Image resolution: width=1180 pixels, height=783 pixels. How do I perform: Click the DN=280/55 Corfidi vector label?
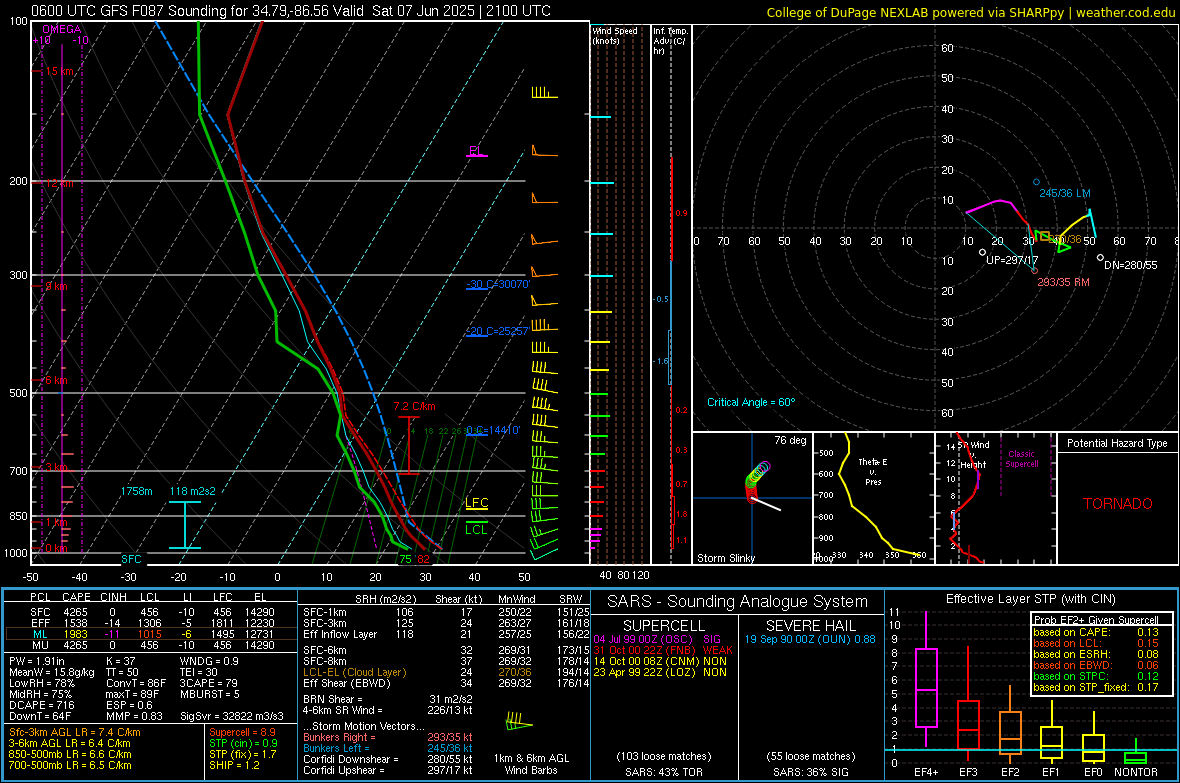[1130, 265]
